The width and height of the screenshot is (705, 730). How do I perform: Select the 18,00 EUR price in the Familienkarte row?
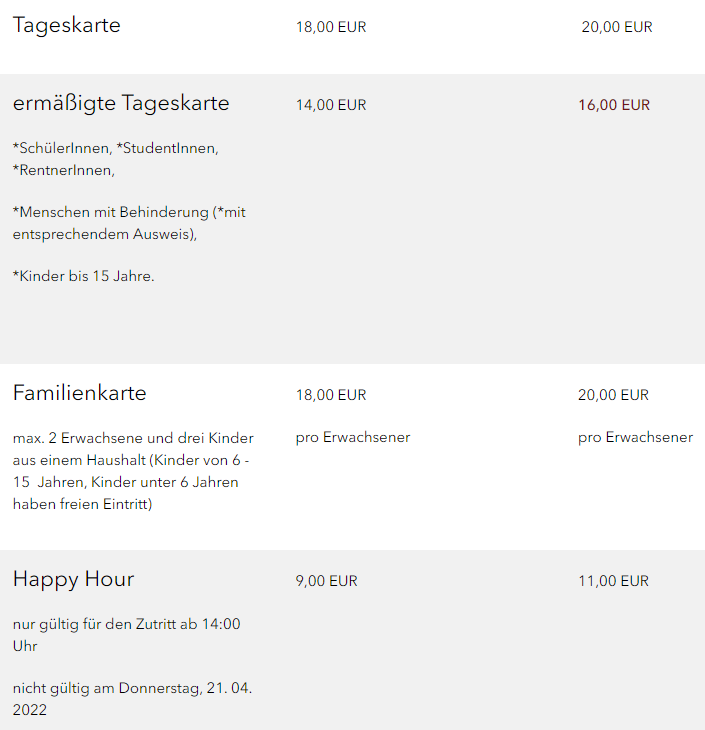coord(331,395)
